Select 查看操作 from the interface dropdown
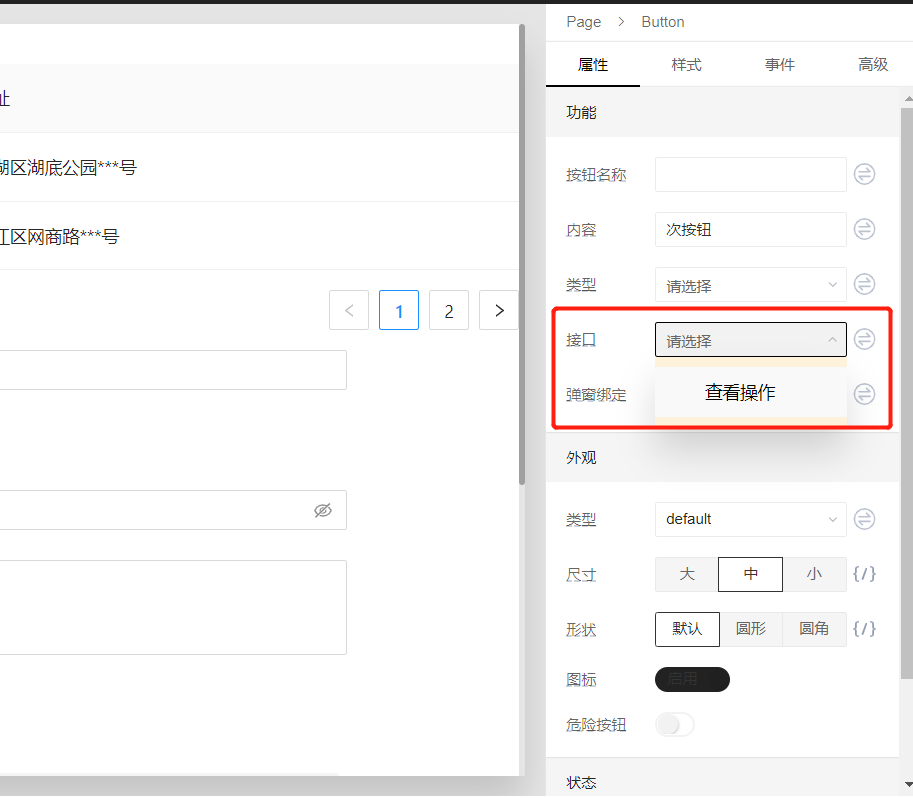Screen dimensions: 913x798 (739, 392)
